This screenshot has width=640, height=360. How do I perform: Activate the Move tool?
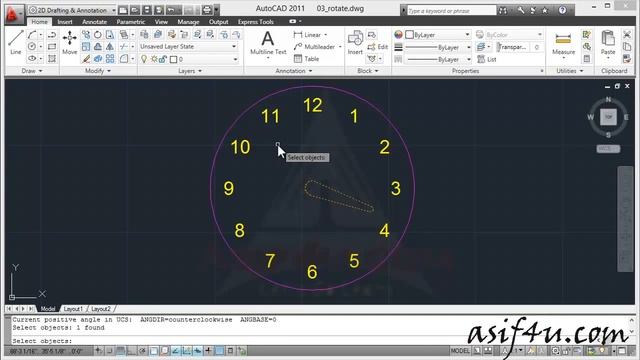pos(69,42)
